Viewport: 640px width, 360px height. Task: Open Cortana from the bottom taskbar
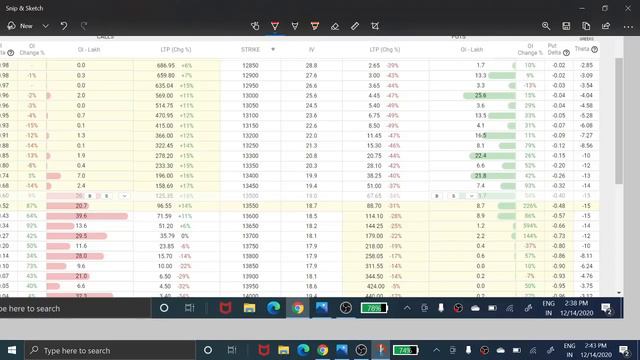(x=208, y=350)
